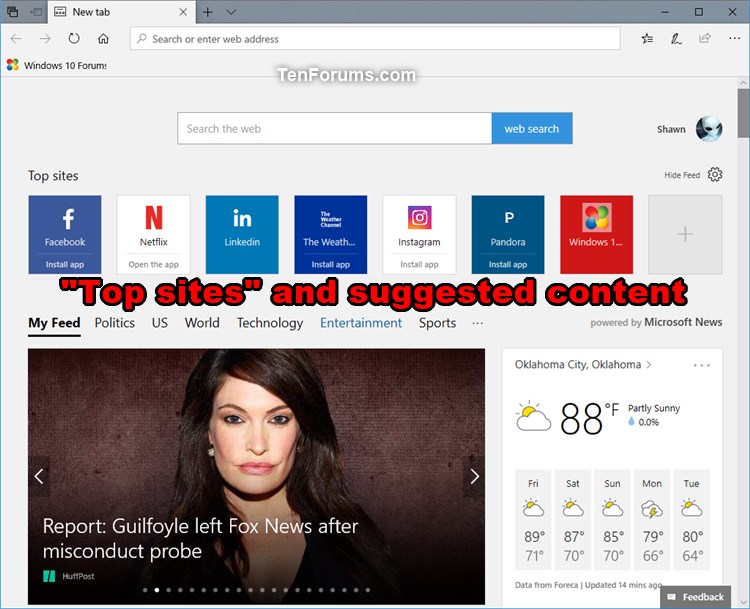The width and height of the screenshot is (750, 609).
Task: Click the Share this page icon
Action: (x=705, y=38)
